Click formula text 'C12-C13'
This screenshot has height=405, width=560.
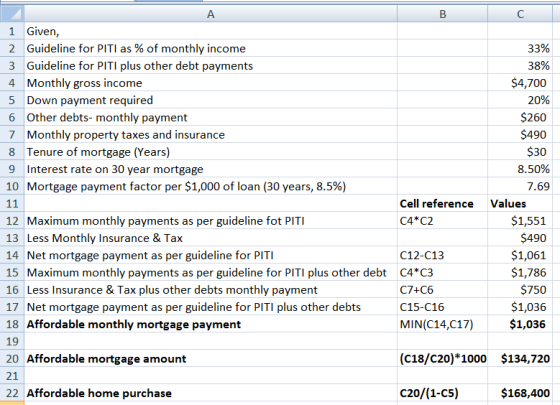(422, 255)
